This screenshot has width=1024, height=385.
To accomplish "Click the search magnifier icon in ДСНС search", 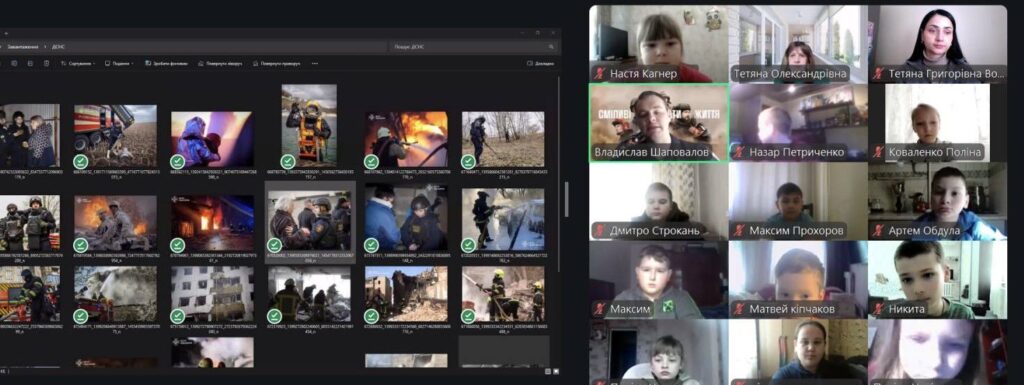I will [x=551, y=47].
